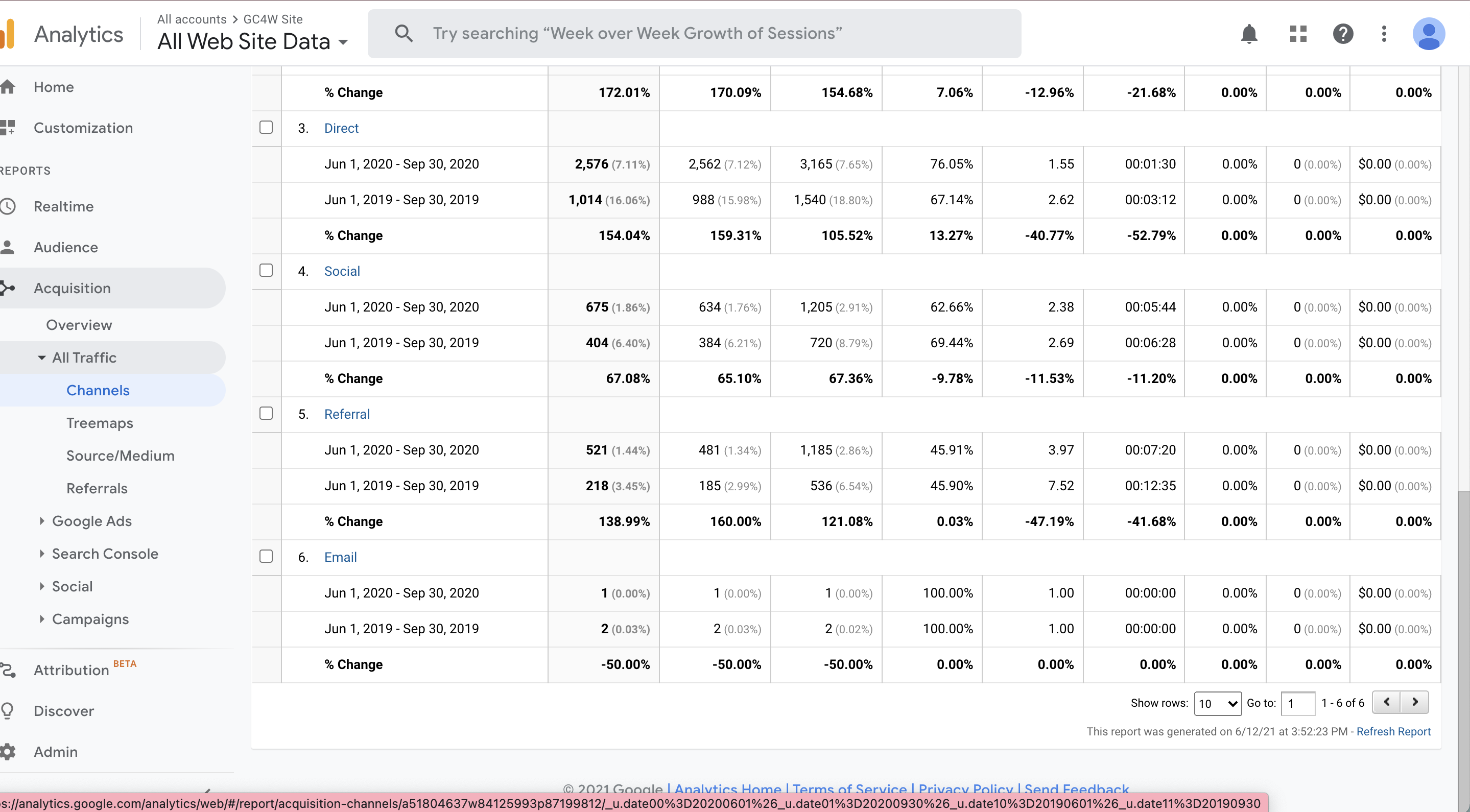The height and width of the screenshot is (812, 1470).
Task: Check the Direct channel checkbox
Action: (266, 127)
